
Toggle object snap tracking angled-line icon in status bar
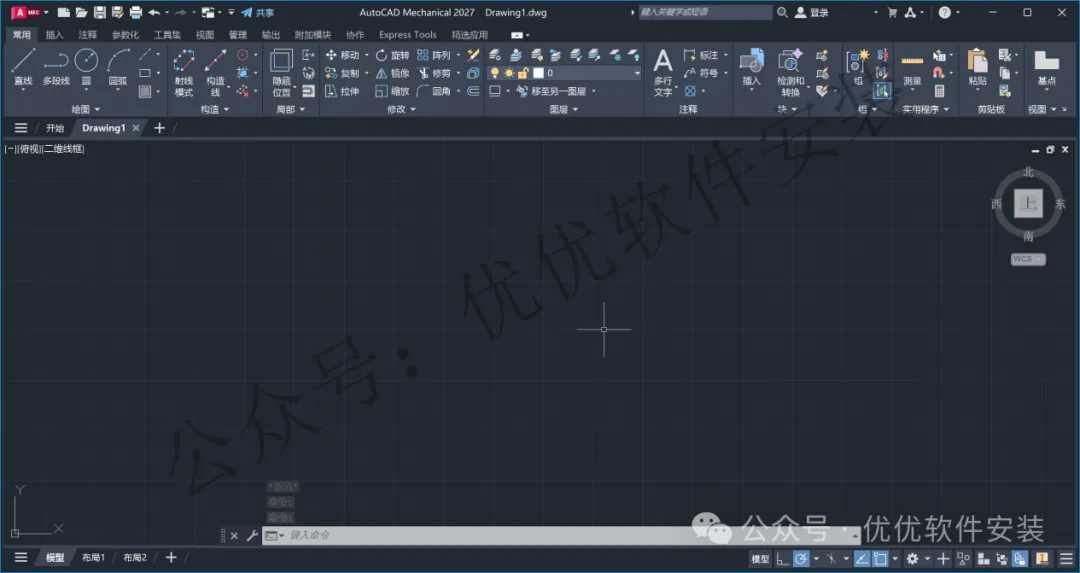[x=862, y=559]
